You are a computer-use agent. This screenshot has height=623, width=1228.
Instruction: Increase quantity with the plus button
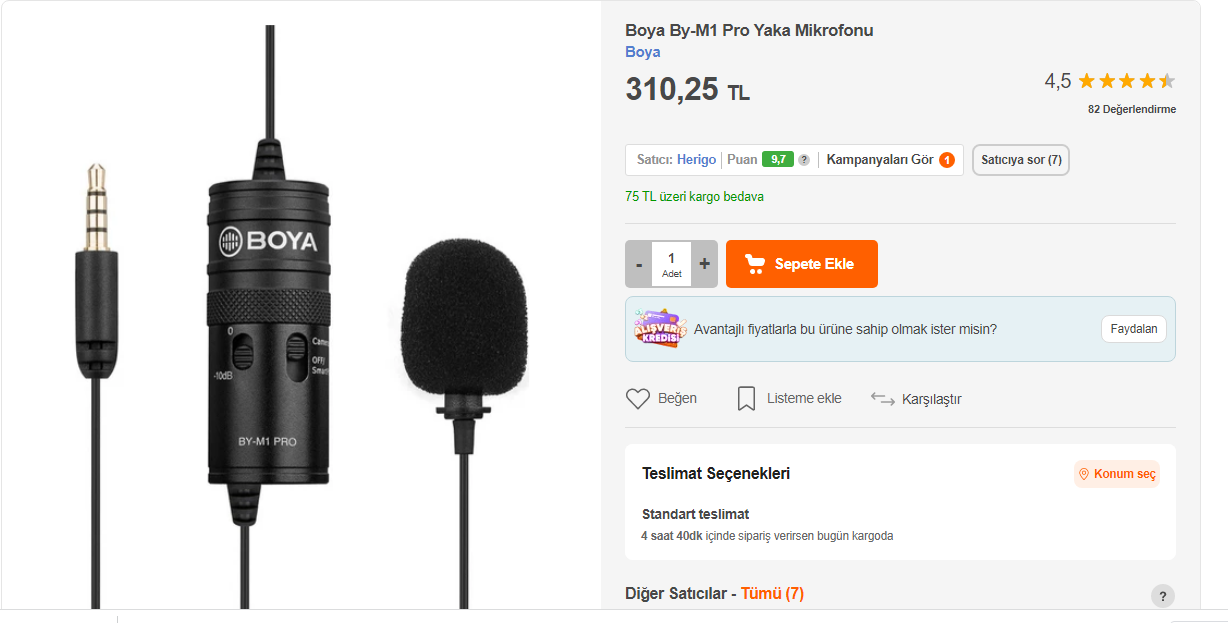pos(705,264)
